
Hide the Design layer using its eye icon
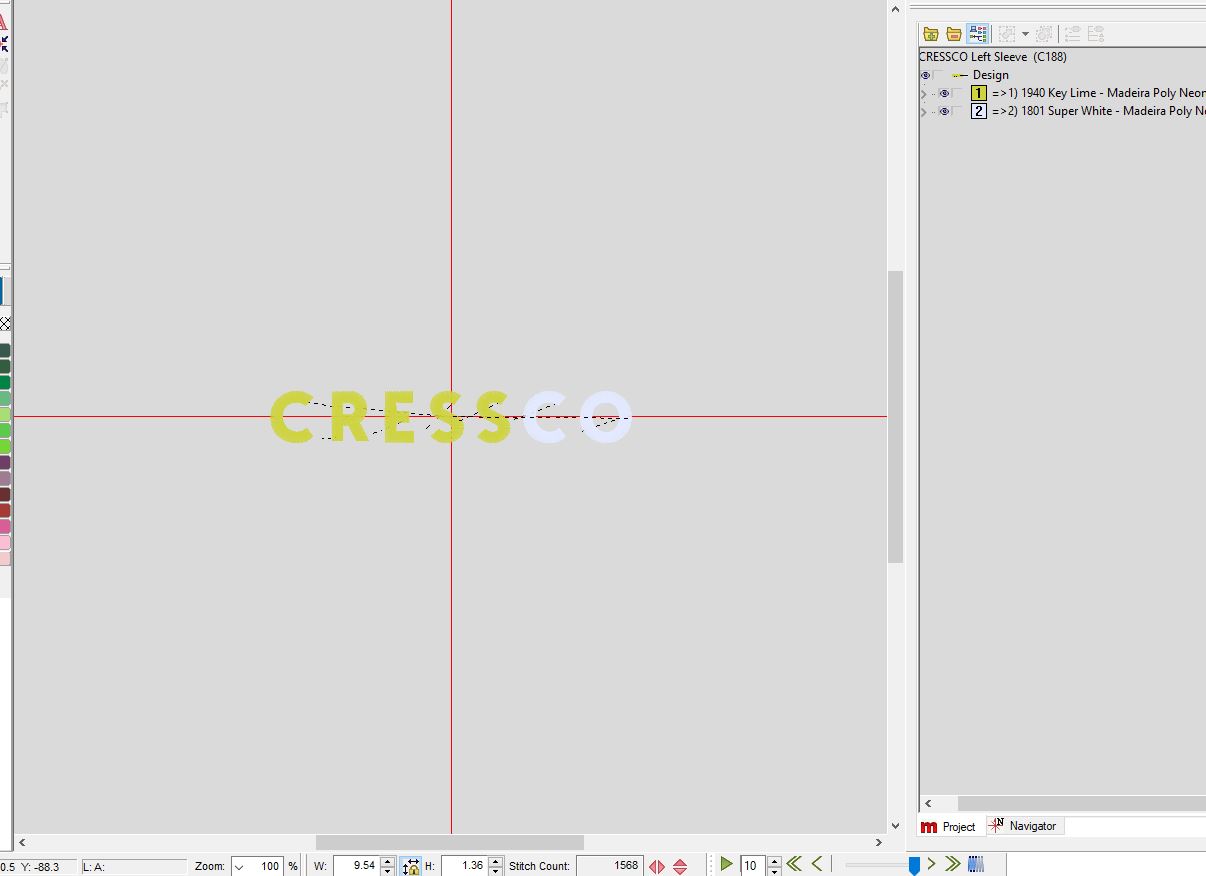[x=925, y=75]
